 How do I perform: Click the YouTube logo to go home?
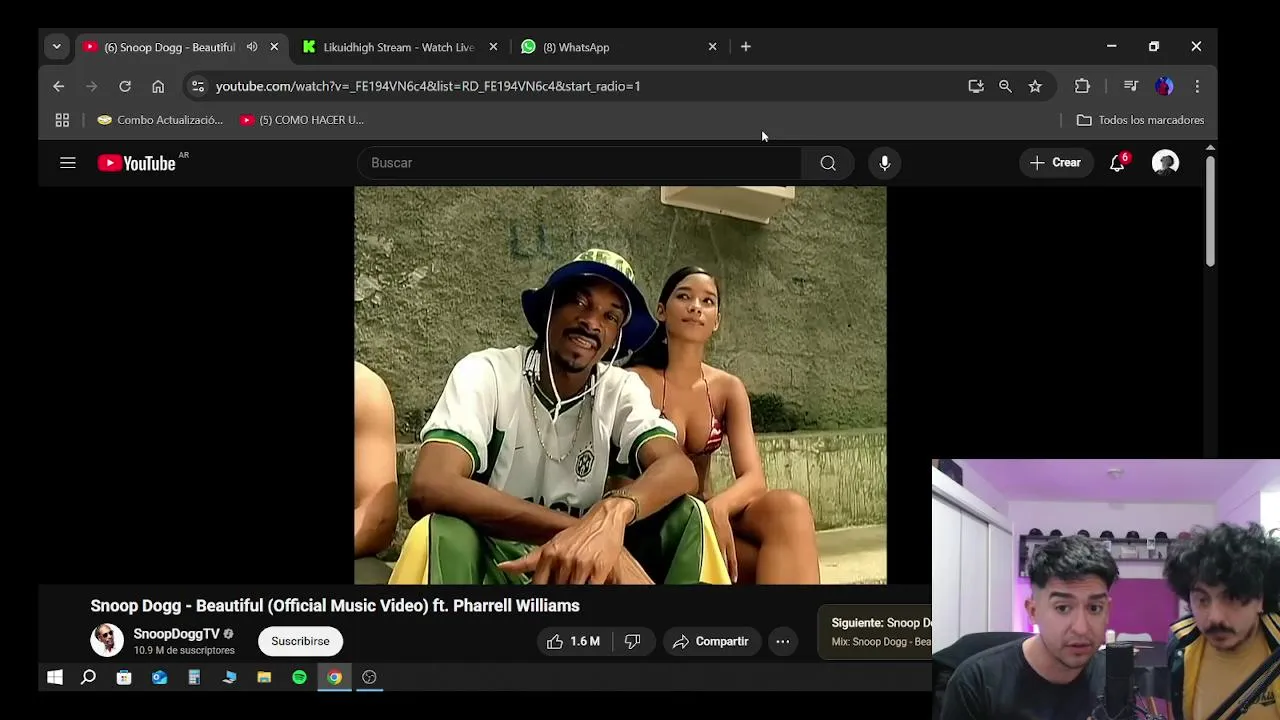tap(137, 163)
